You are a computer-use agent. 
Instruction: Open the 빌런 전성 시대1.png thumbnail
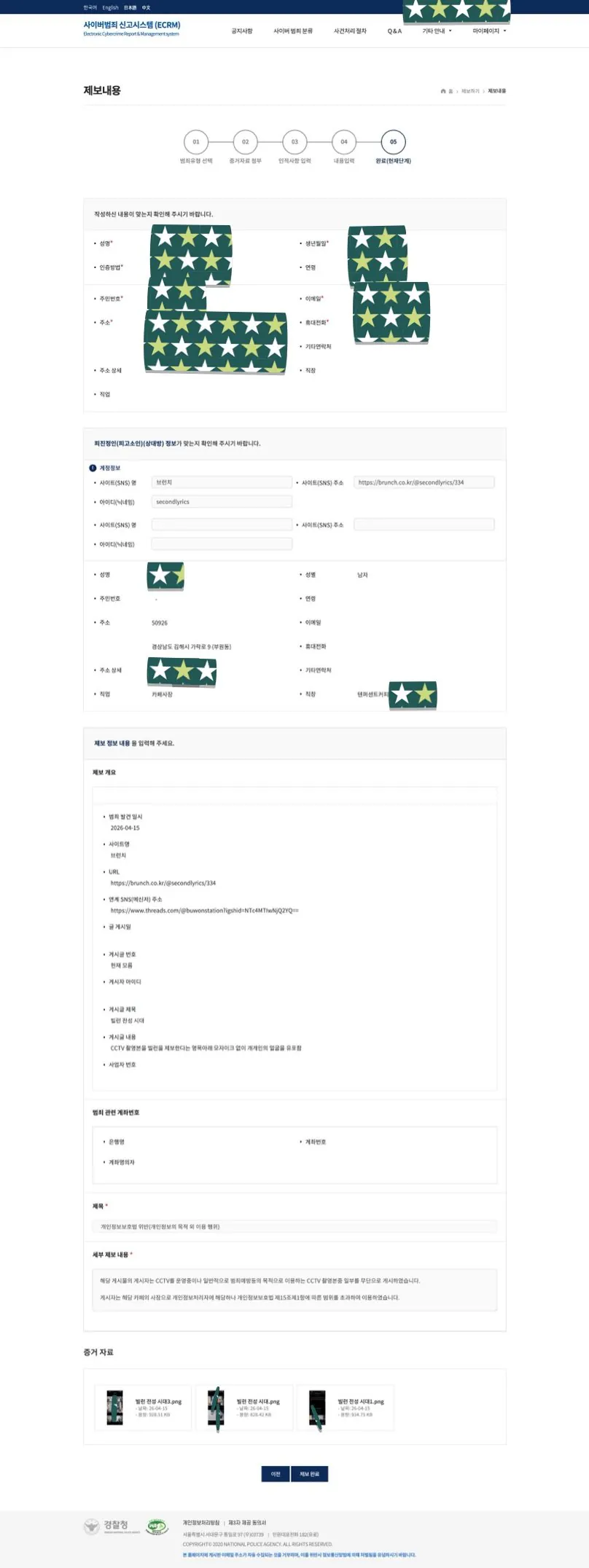click(317, 1408)
